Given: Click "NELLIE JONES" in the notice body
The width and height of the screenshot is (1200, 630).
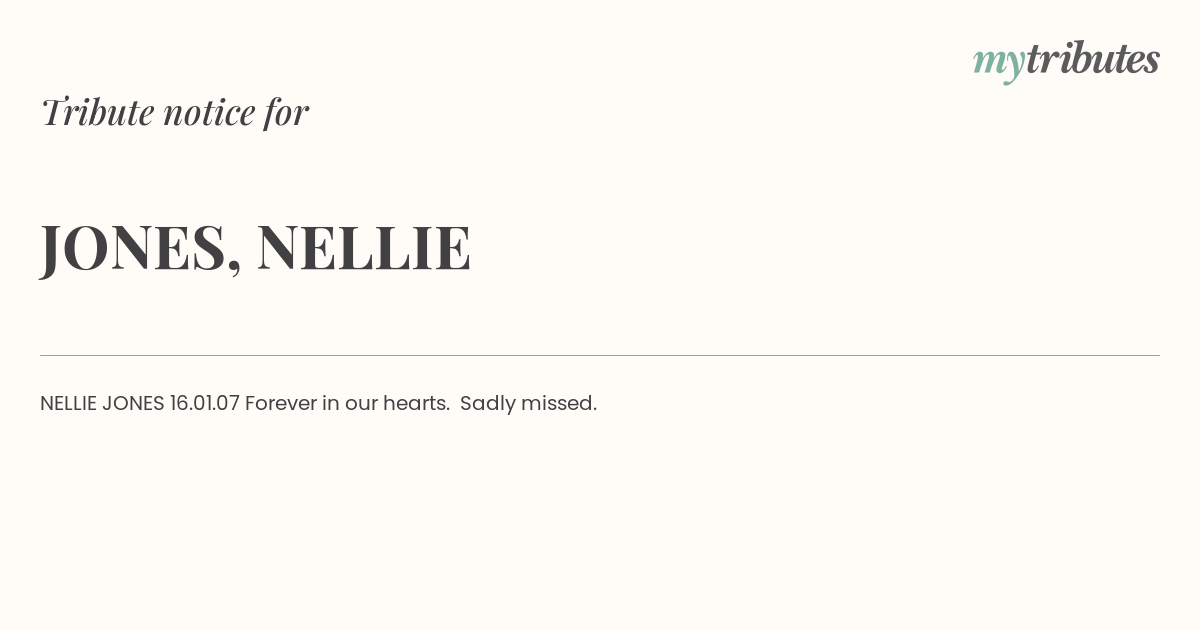Looking at the screenshot, I should pos(102,403).
